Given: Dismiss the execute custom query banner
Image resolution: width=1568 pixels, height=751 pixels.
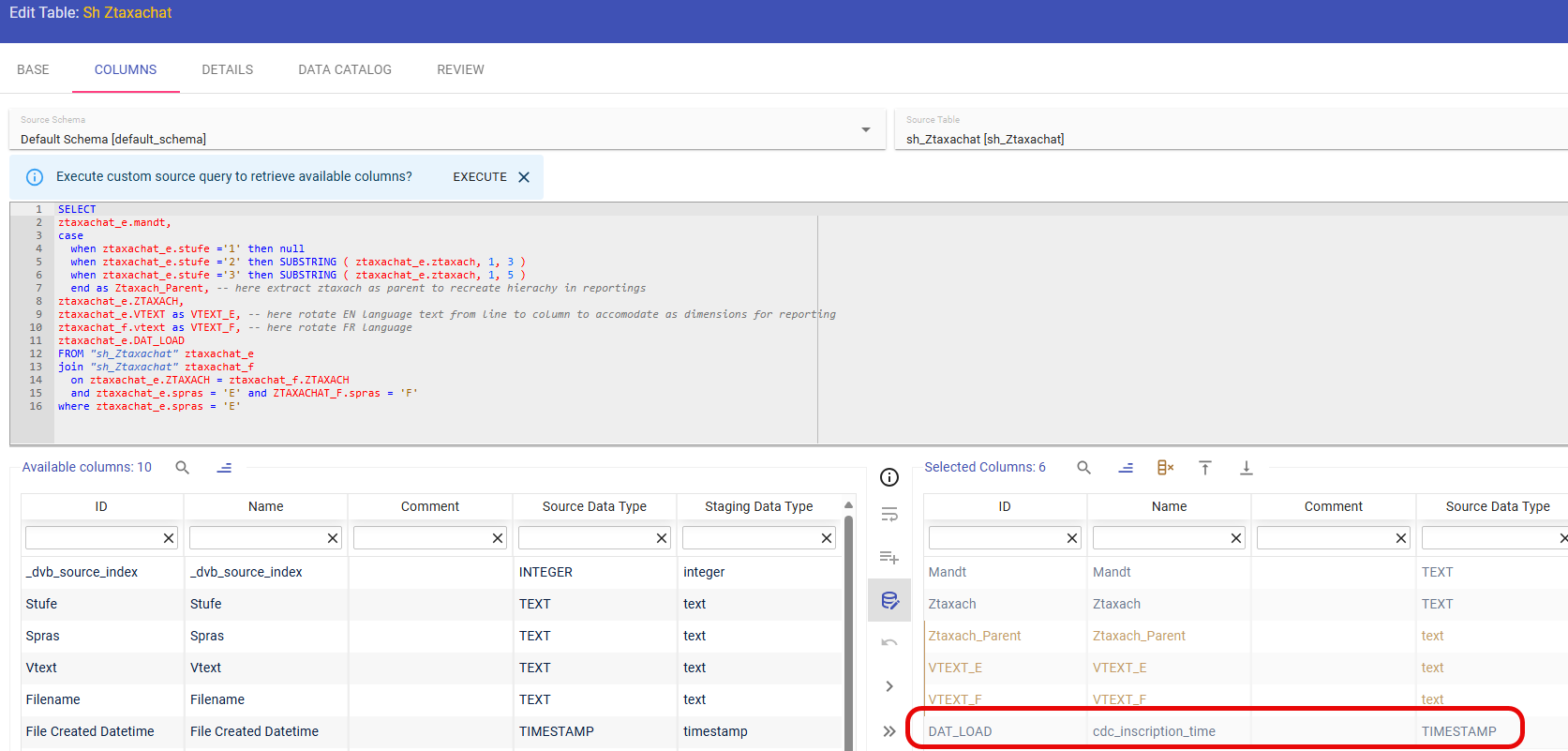Looking at the screenshot, I should [x=524, y=177].
